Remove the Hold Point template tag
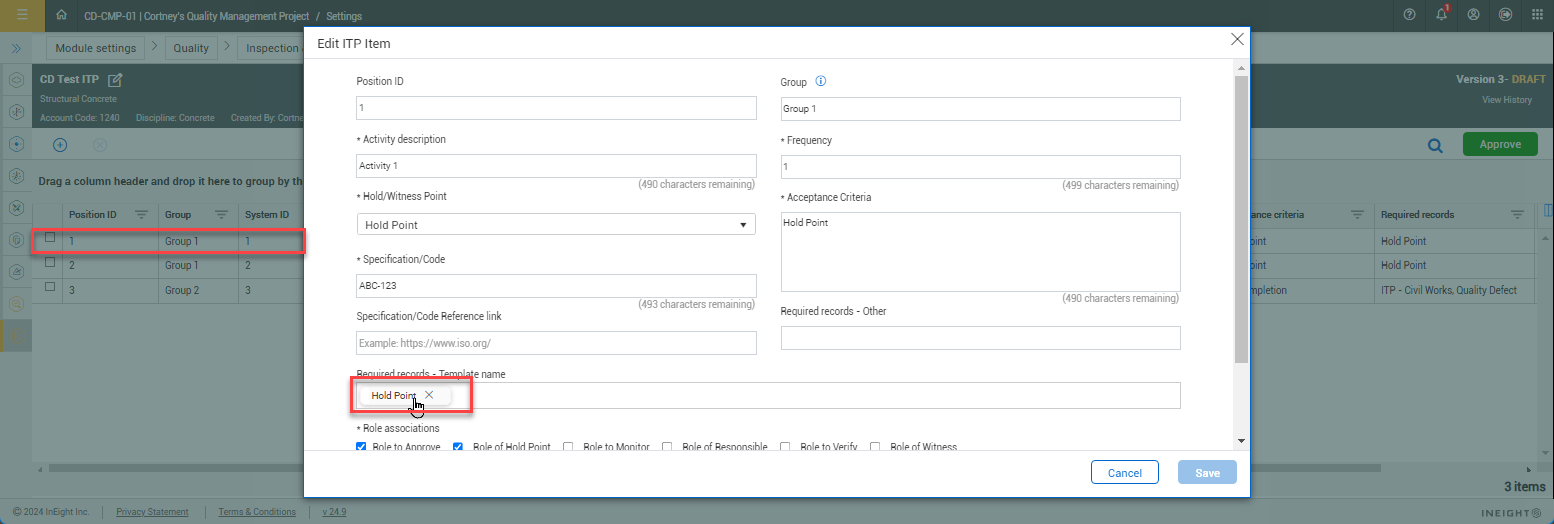 pyautogui.click(x=429, y=395)
